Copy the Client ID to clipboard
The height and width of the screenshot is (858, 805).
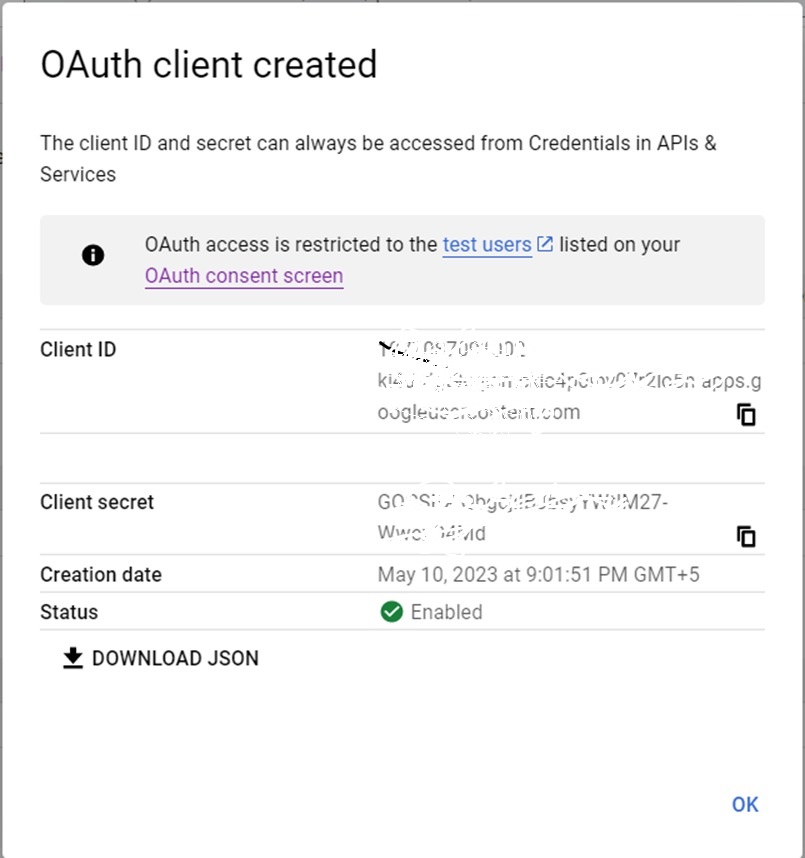[x=746, y=414]
